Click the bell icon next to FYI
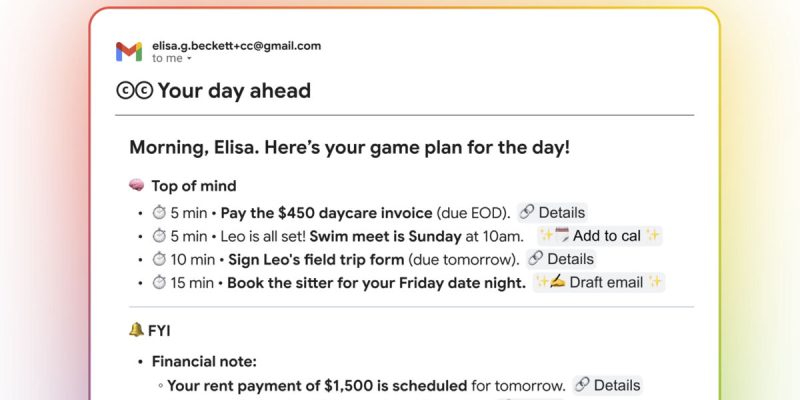 coord(137,329)
